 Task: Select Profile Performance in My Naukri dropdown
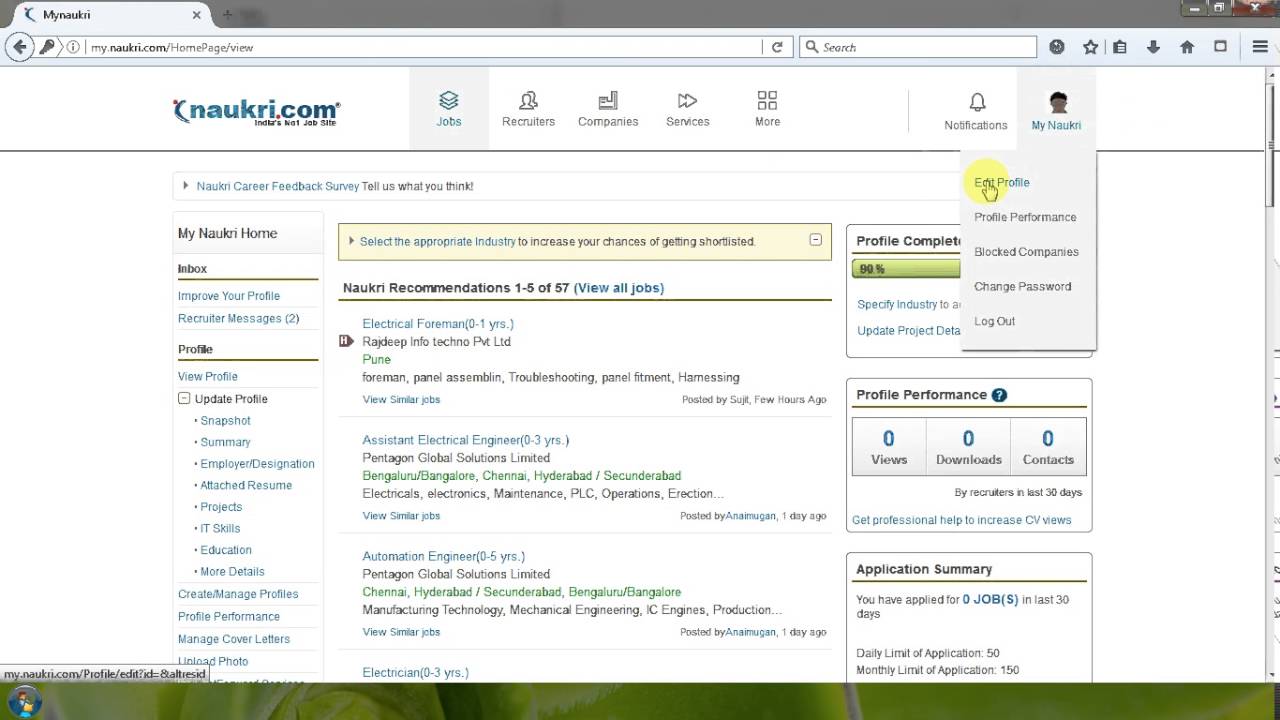[x=1025, y=217]
